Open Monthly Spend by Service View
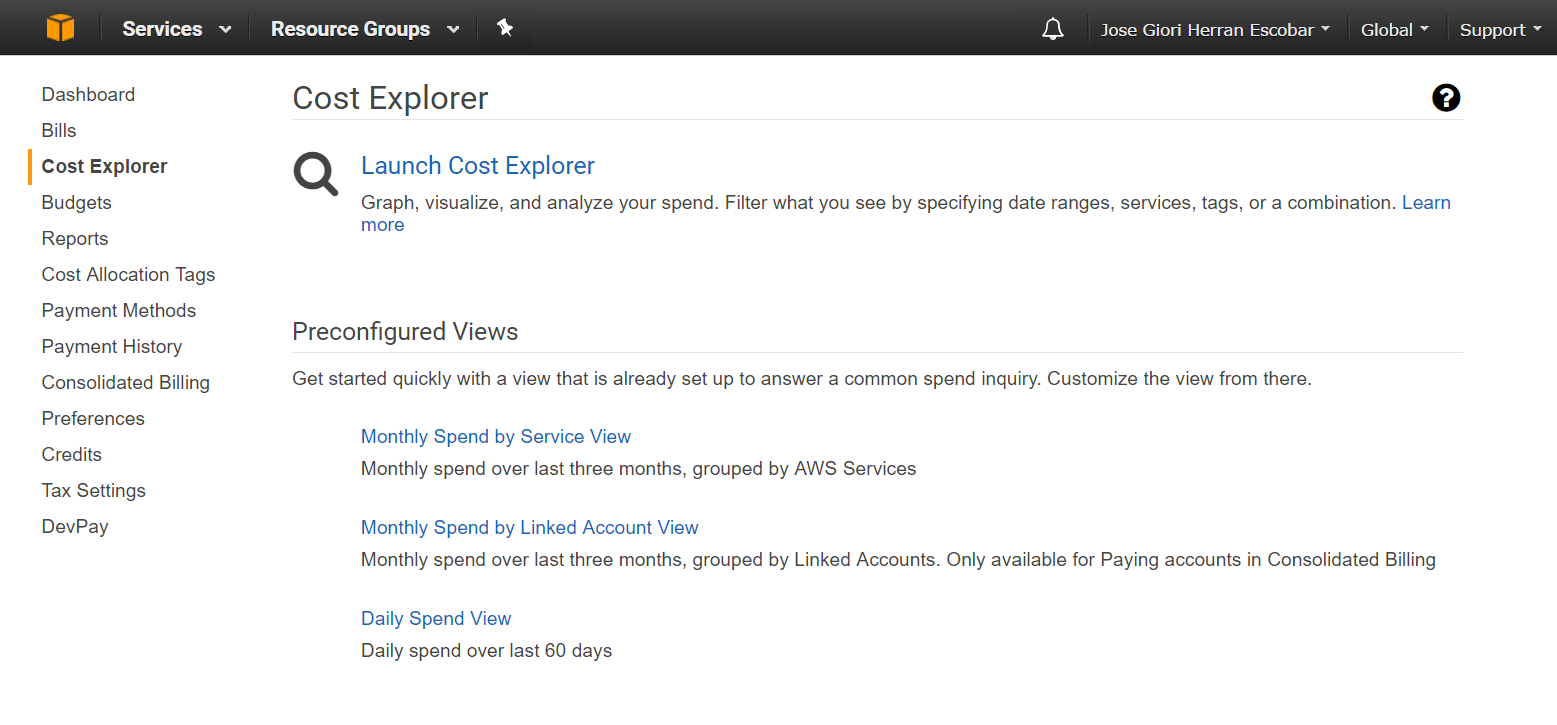1557x725 pixels. pos(496,437)
